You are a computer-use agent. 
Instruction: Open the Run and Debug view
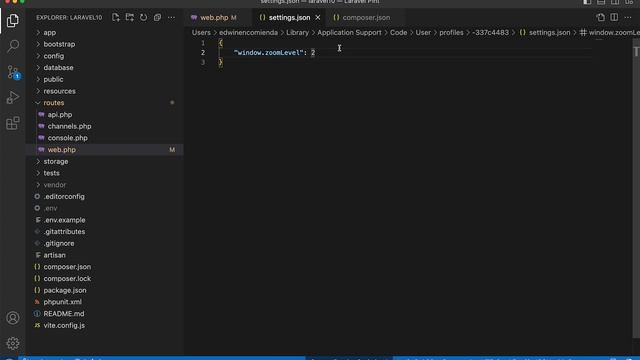pyautogui.click(x=13, y=98)
